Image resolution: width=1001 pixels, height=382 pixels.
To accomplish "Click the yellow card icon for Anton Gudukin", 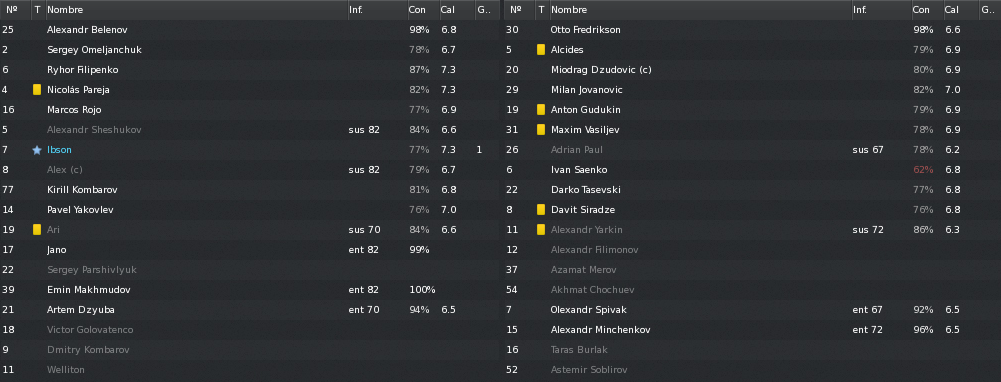I will click(541, 110).
